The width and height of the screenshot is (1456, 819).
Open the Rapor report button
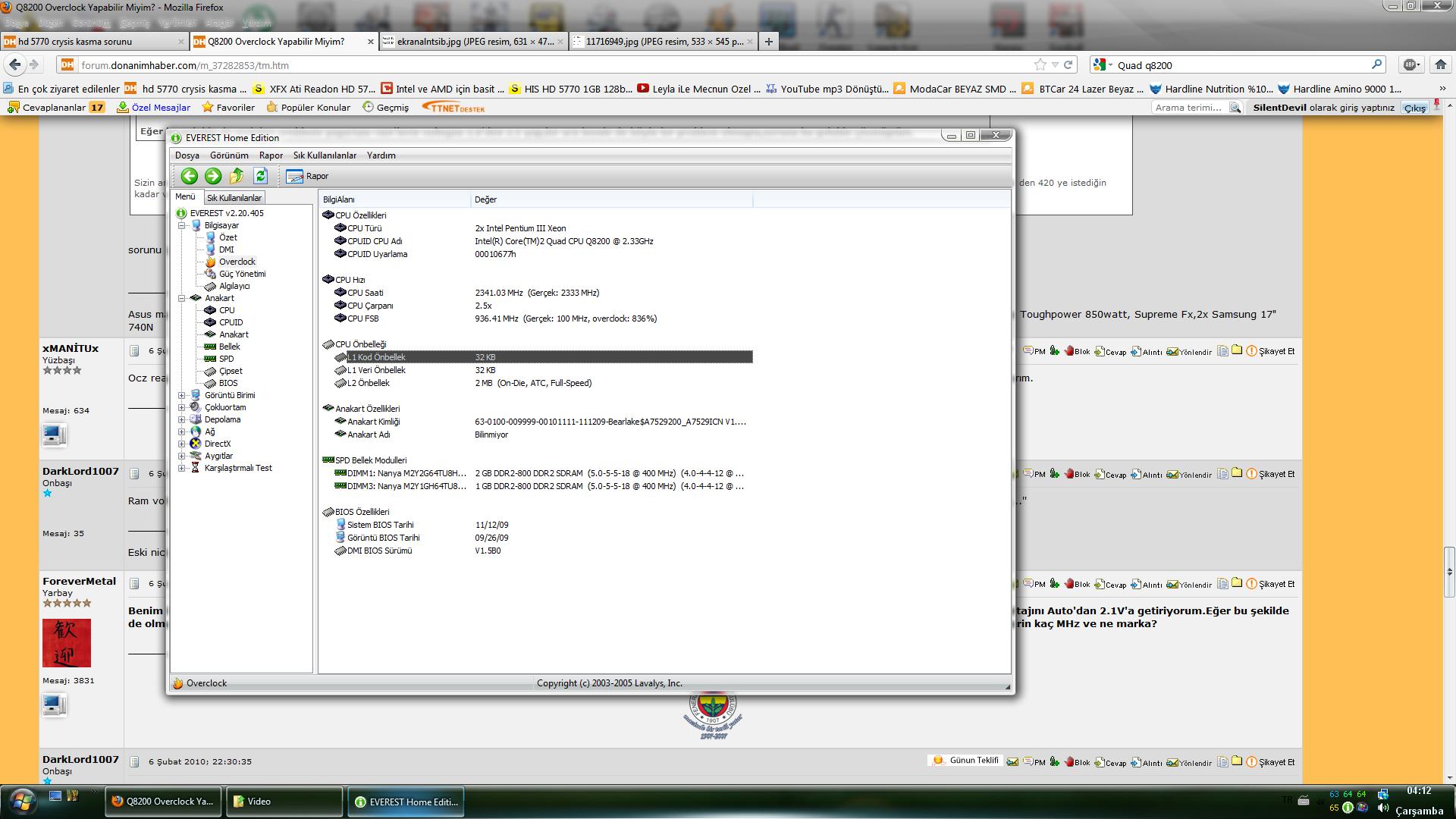(x=307, y=176)
